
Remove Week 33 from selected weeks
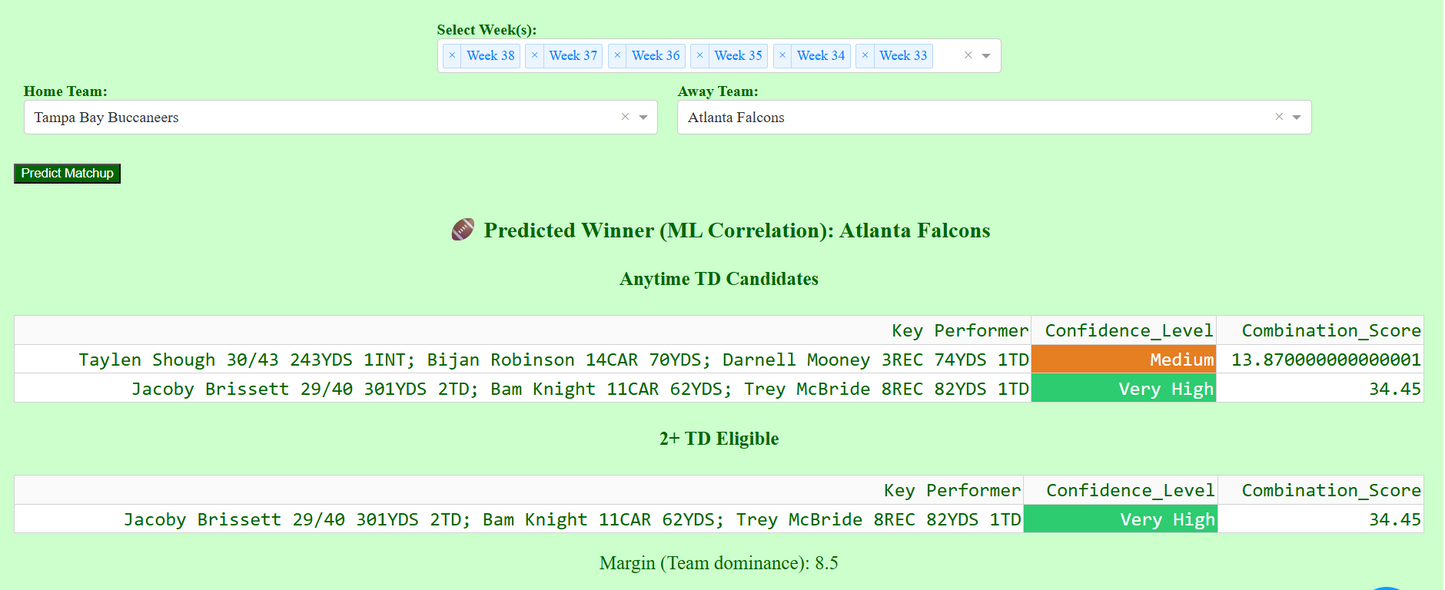point(864,55)
